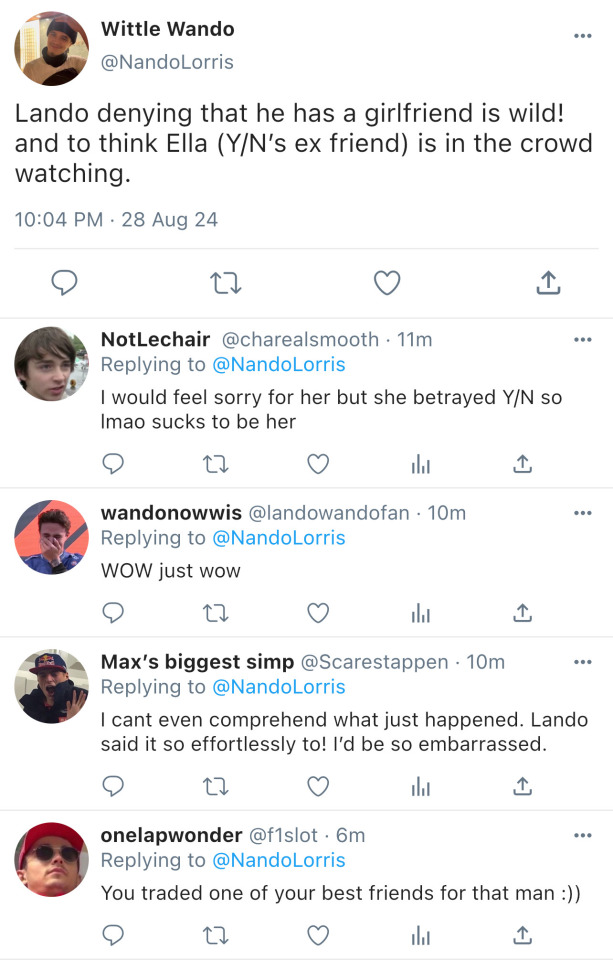Like NotLechair's reply
The height and width of the screenshot is (960, 613).
(318, 463)
